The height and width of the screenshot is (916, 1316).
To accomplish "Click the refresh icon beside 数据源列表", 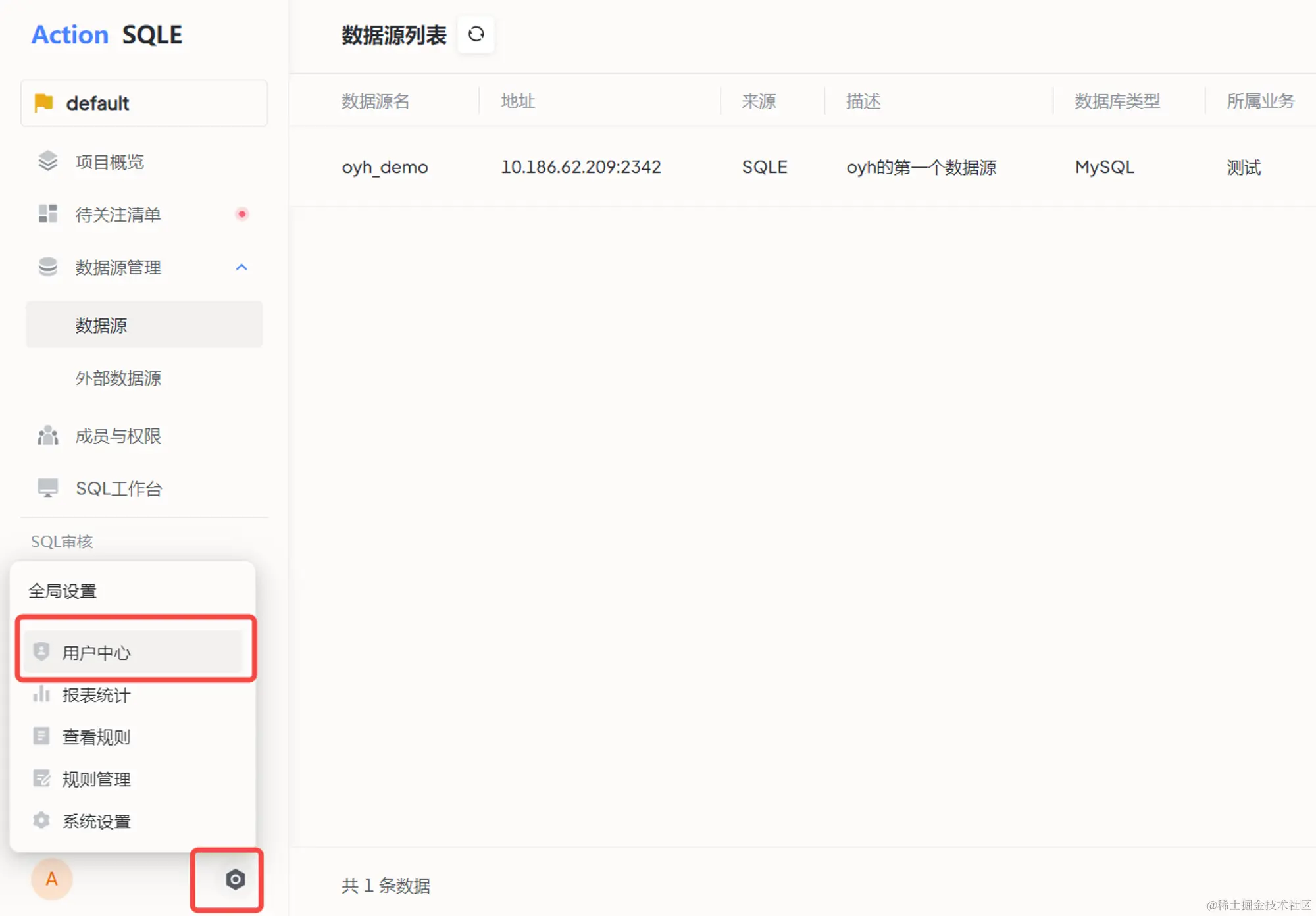I will point(476,34).
